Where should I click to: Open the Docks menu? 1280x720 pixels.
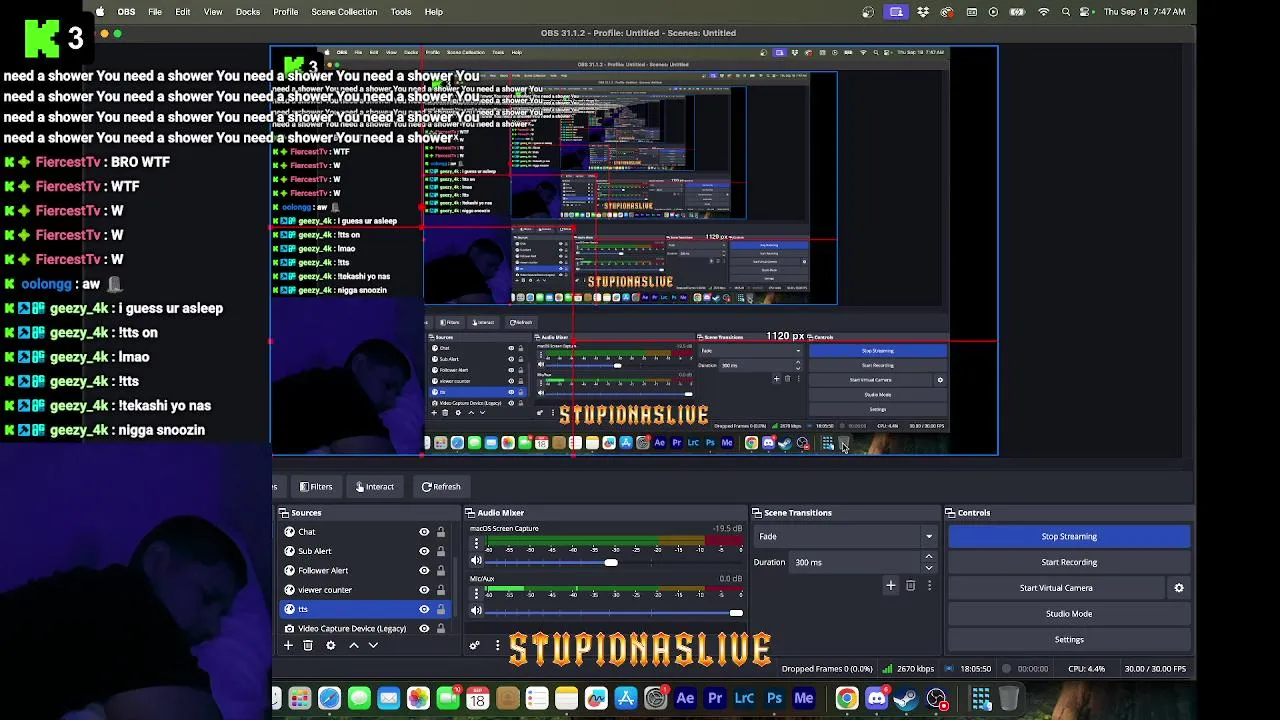[x=248, y=12]
